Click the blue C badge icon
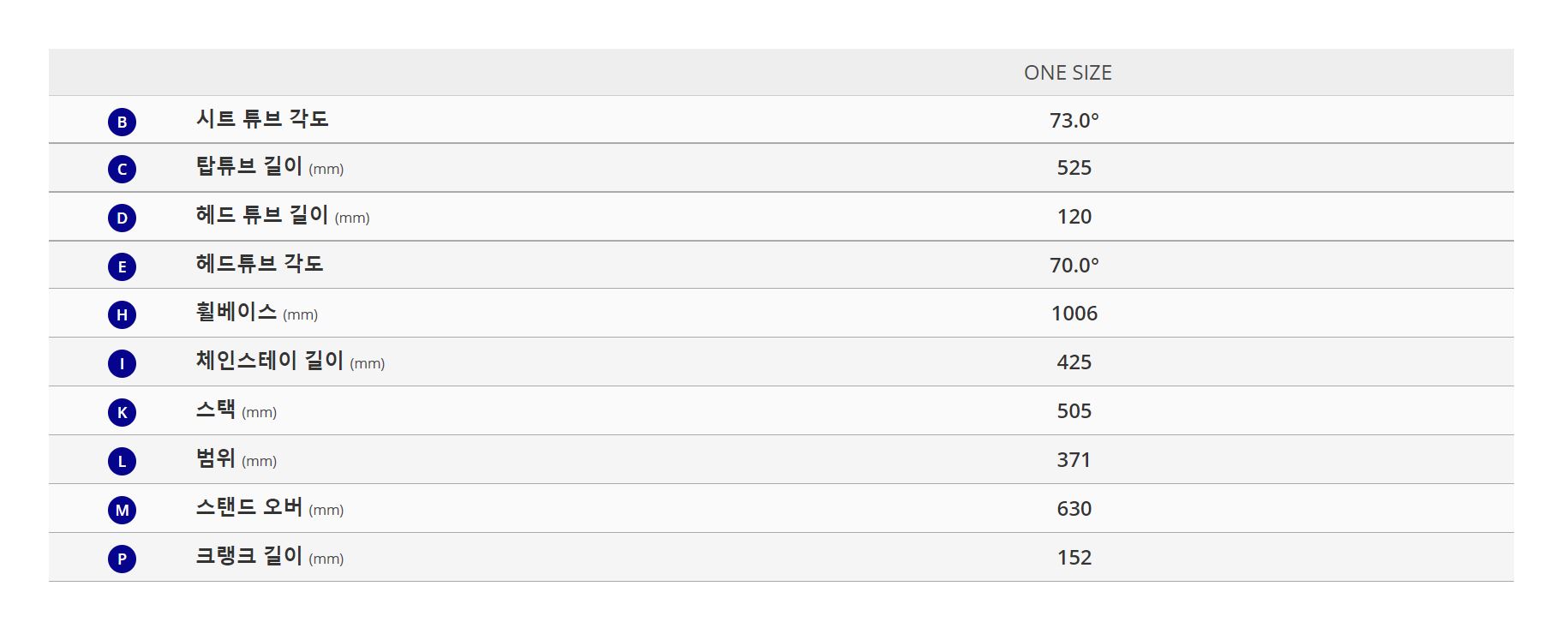The height and width of the screenshot is (628, 1568). (x=122, y=169)
